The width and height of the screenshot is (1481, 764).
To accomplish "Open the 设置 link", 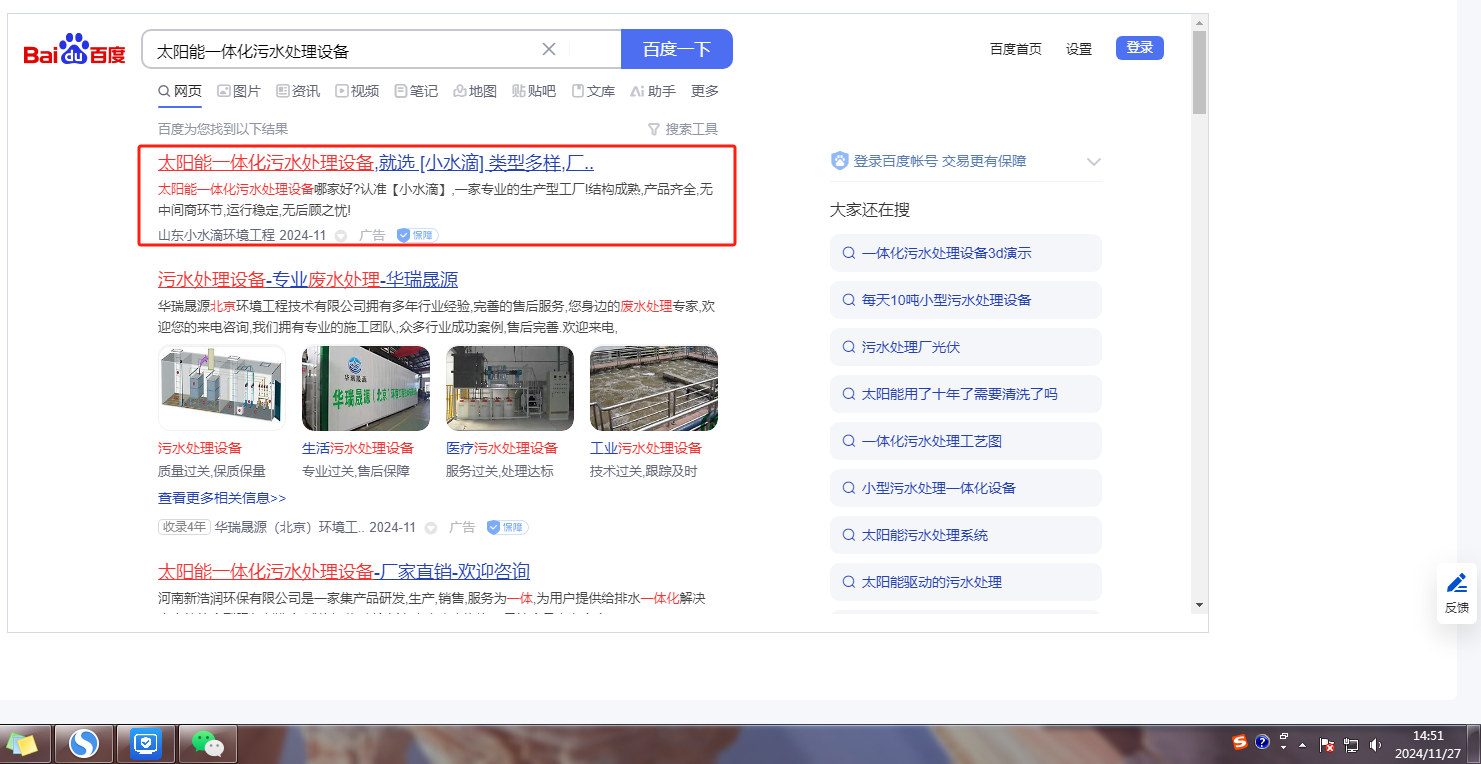I will tap(1079, 48).
